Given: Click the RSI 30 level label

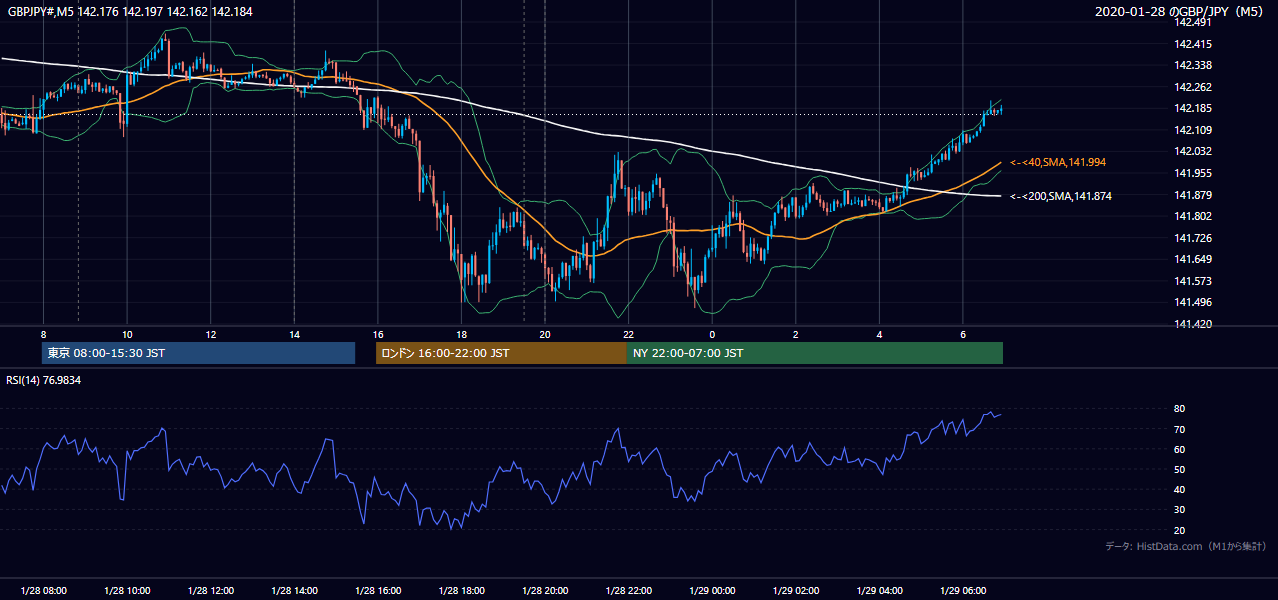Looking at the screenshot, I should tap(1180, 510).
